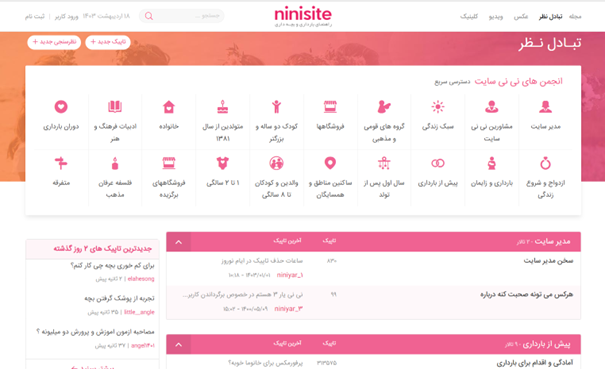
Task: Click the فروشگاهها shop icon
Action: [330, 107]
